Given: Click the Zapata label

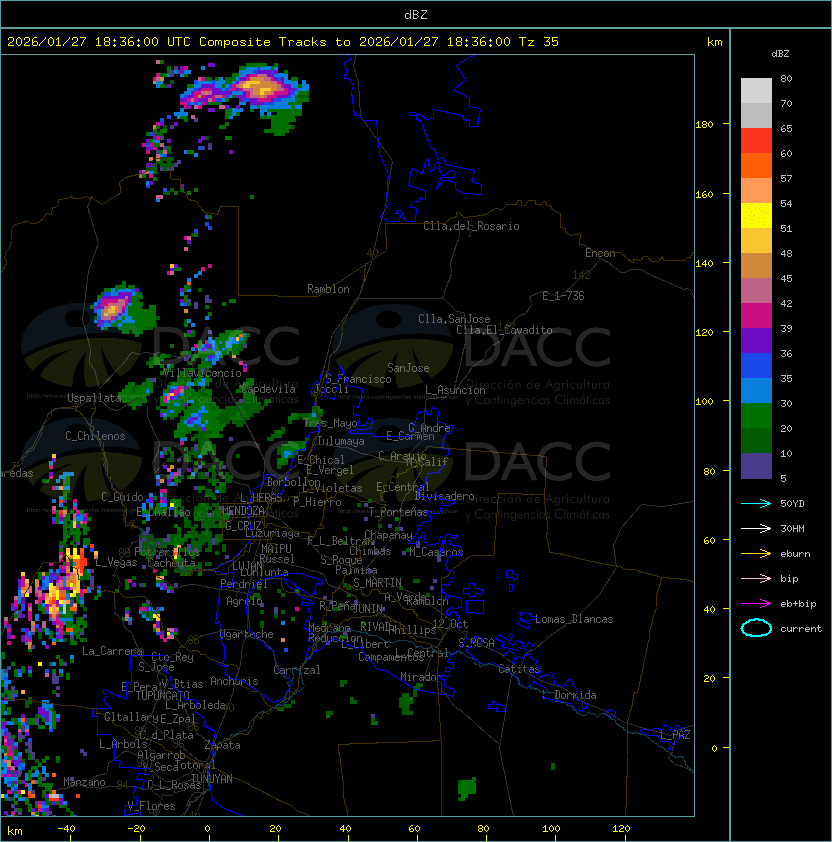Looking at the screenshot, I should pos(222,745).
